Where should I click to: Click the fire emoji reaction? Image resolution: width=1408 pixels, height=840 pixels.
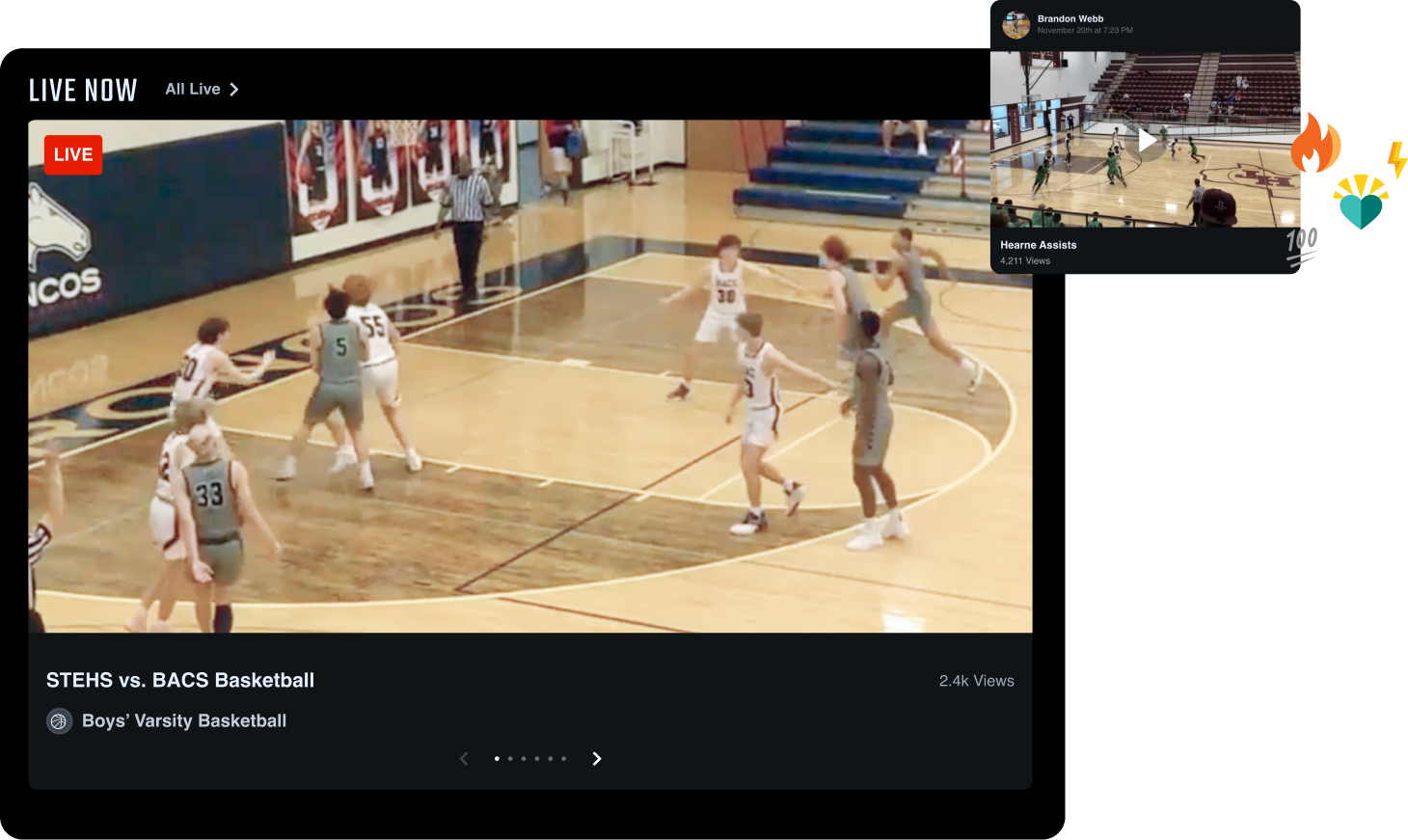coord(1315,144)
